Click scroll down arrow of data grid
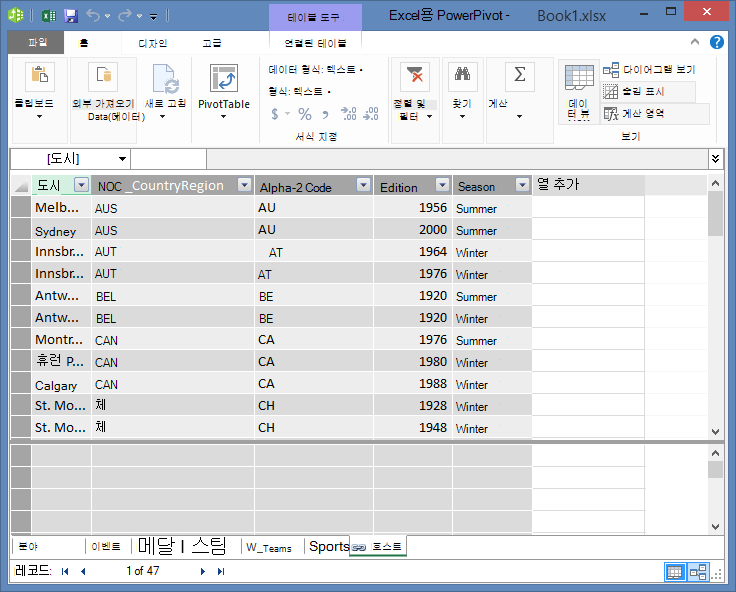The height and width of the screenshot is (592, 736). [x=715, y=431]
